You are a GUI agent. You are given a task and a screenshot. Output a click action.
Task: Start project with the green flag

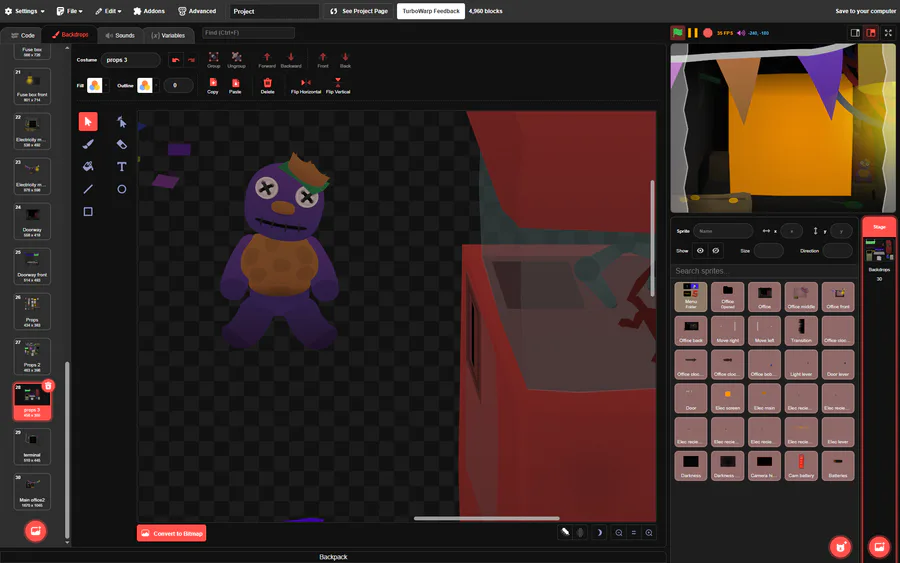(678, 33)
